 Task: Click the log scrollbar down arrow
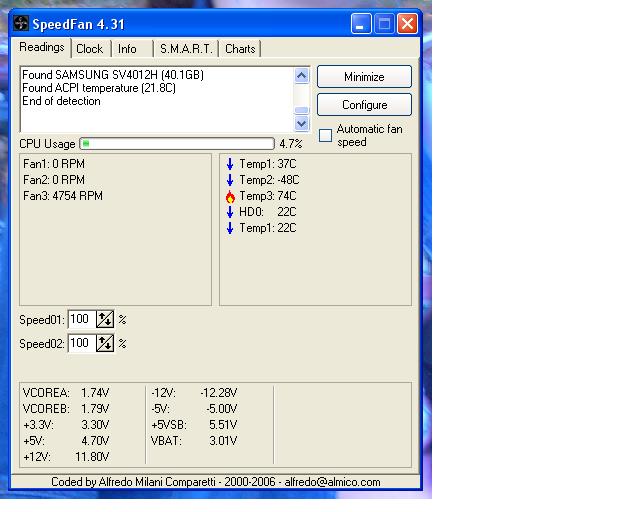click(x=302, y=123)
